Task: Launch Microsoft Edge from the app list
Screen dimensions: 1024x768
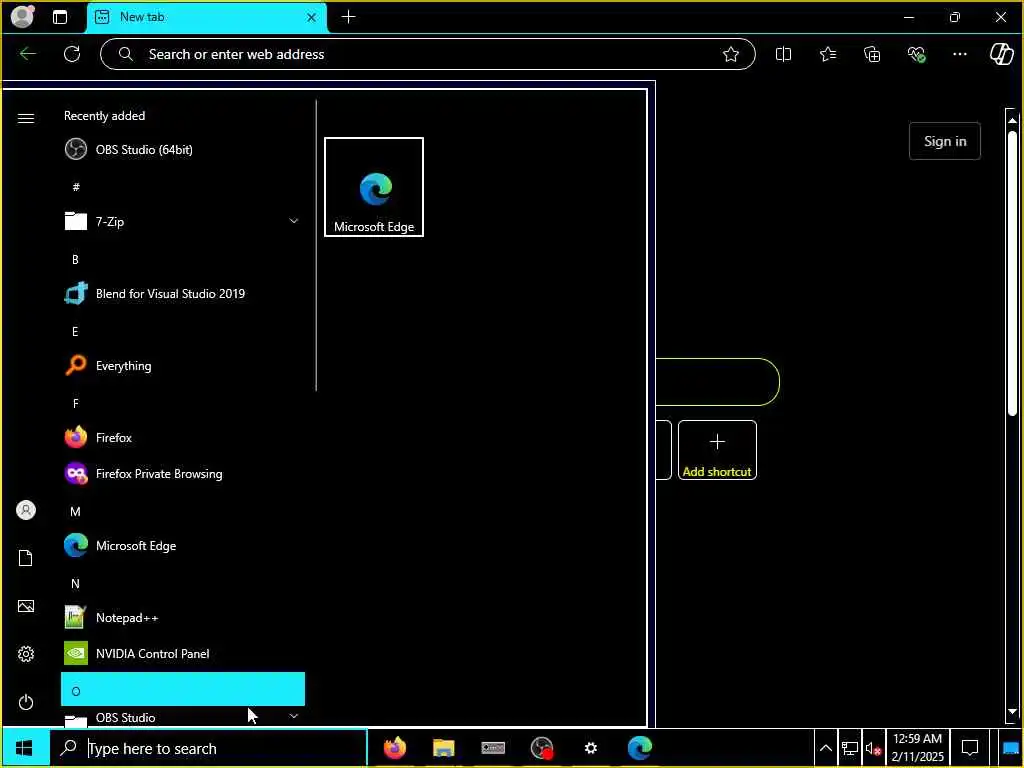Action: (x=183, y=545)
